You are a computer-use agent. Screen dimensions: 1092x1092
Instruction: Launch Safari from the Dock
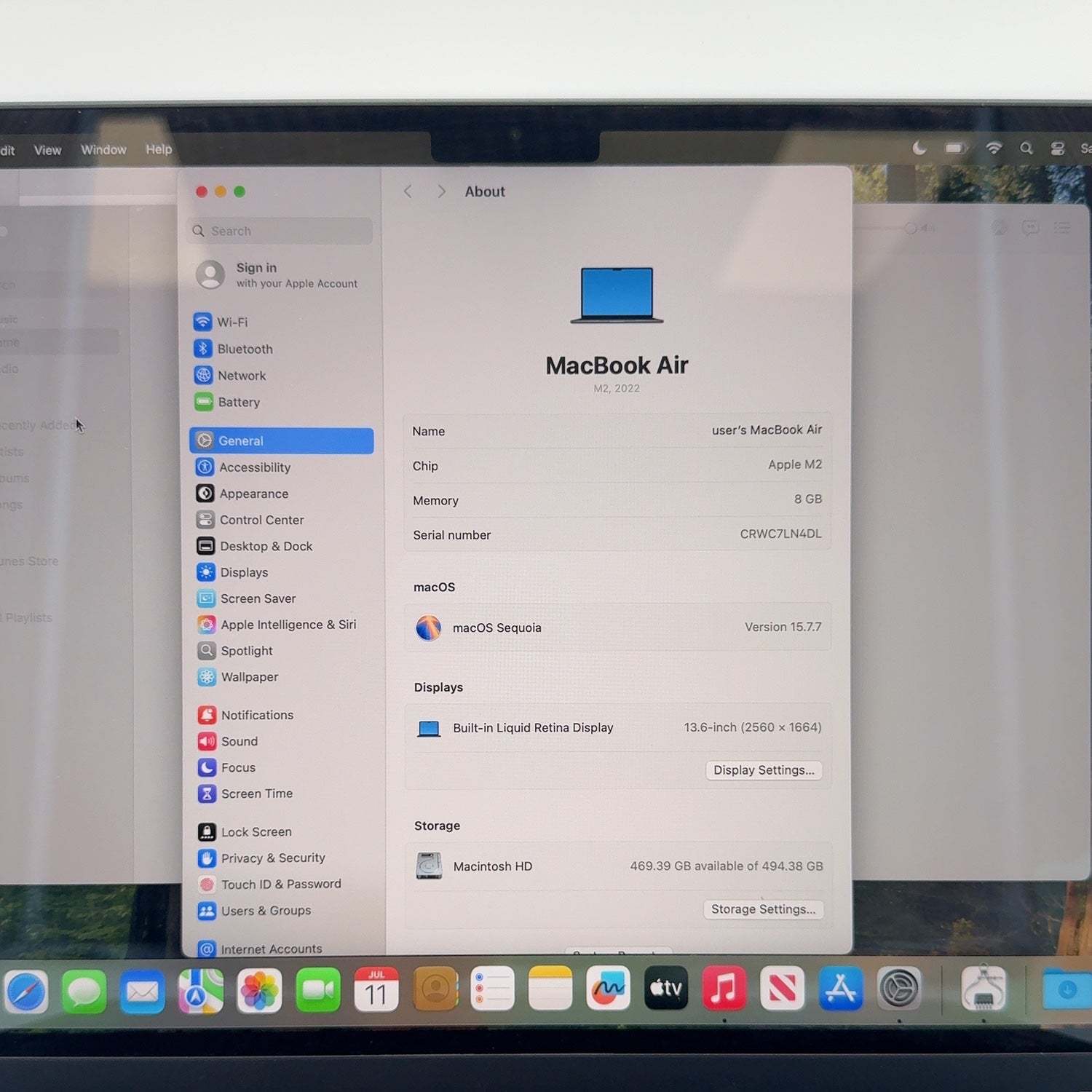26,992
